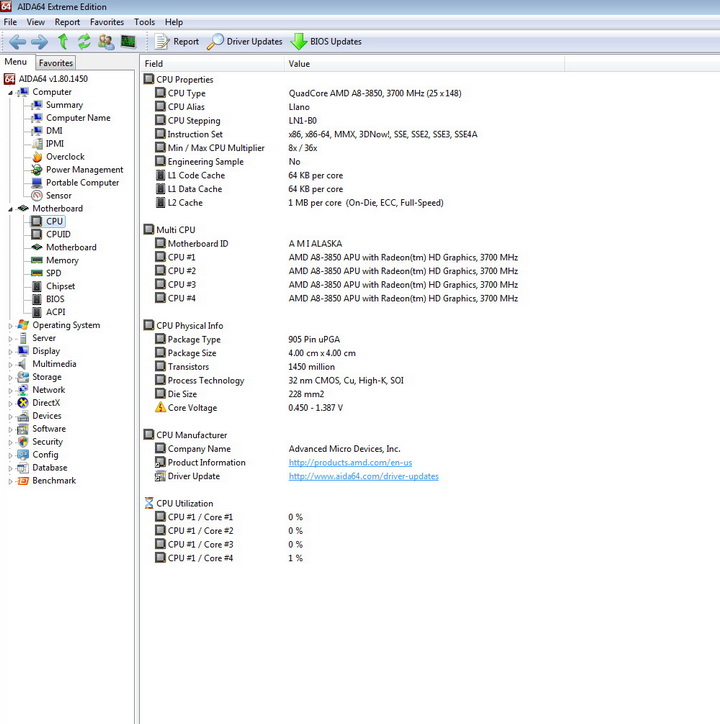Go forward with the blue right arrow
This screenshot has width=720, height=724.
(x=39, y=42)
